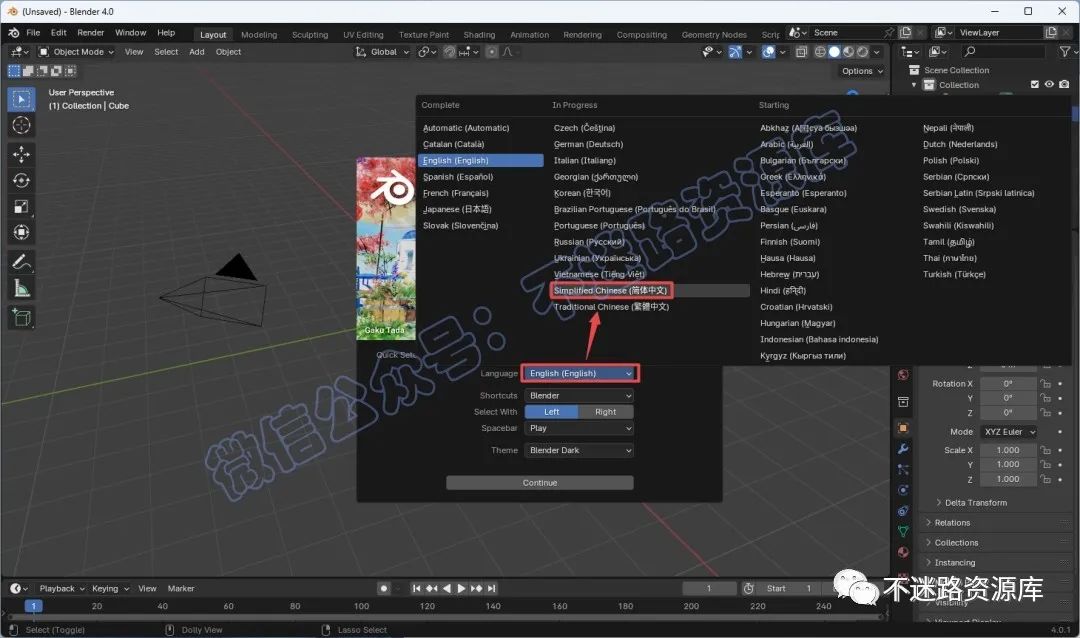1080x638 pixels.
Task: Jump to the previous keyframe
Action: (x=431, y=588)
